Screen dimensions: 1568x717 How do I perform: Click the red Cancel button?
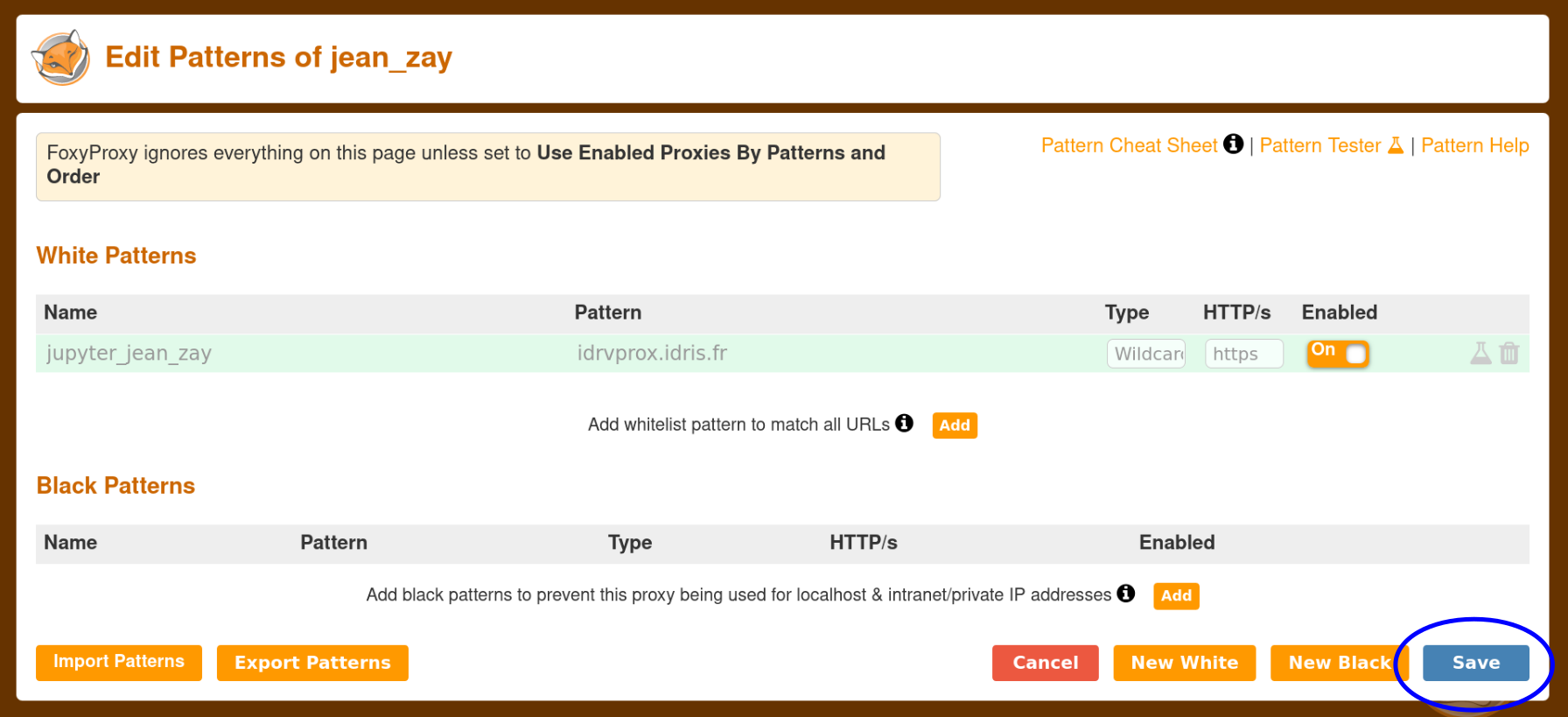pos(1046,663)
